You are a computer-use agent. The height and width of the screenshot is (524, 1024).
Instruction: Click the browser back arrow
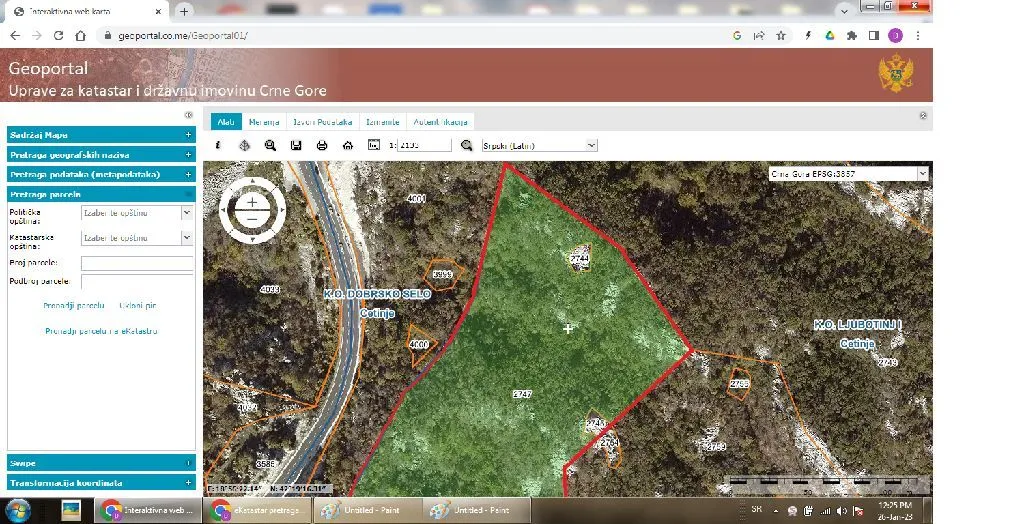click(16, 36)
